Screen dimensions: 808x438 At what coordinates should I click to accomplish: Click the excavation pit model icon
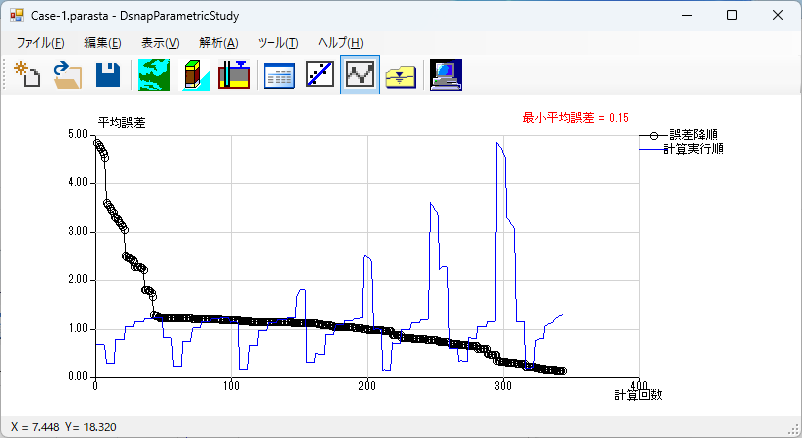tap(234, 75)
